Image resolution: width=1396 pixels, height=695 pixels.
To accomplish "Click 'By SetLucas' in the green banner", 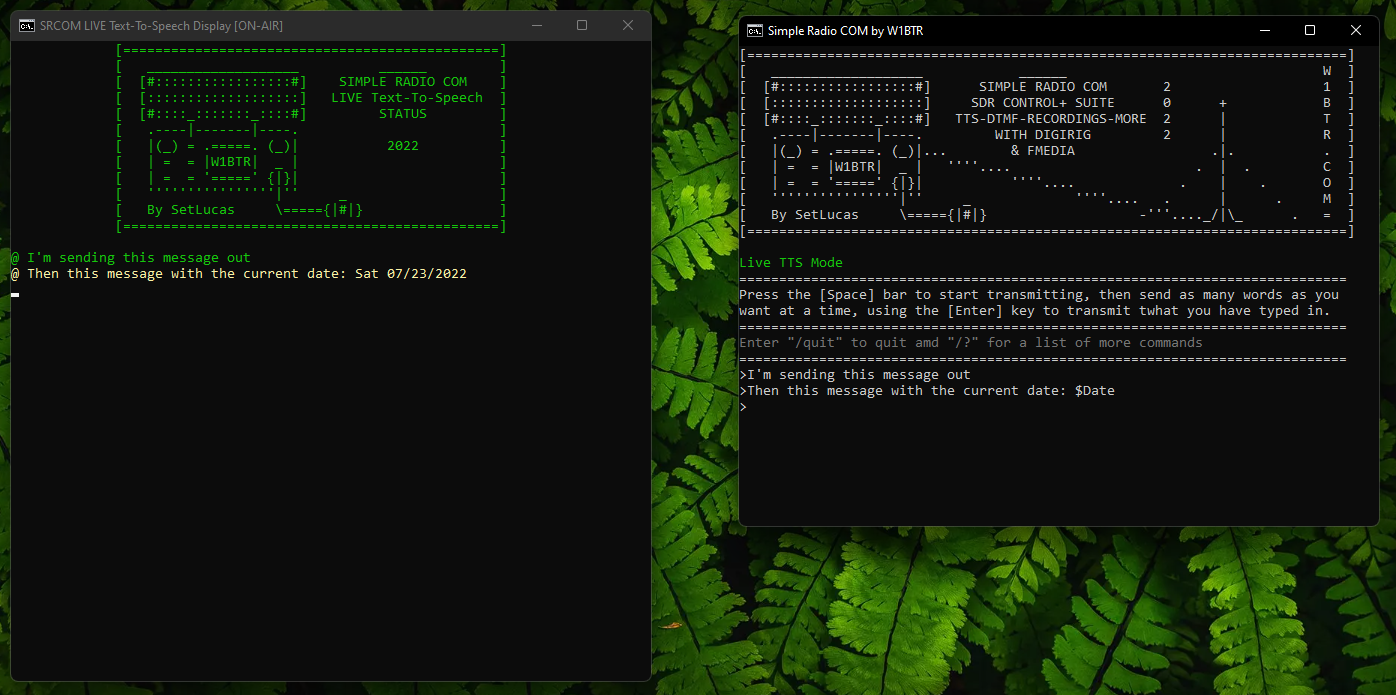I will [x=191, y=210].
